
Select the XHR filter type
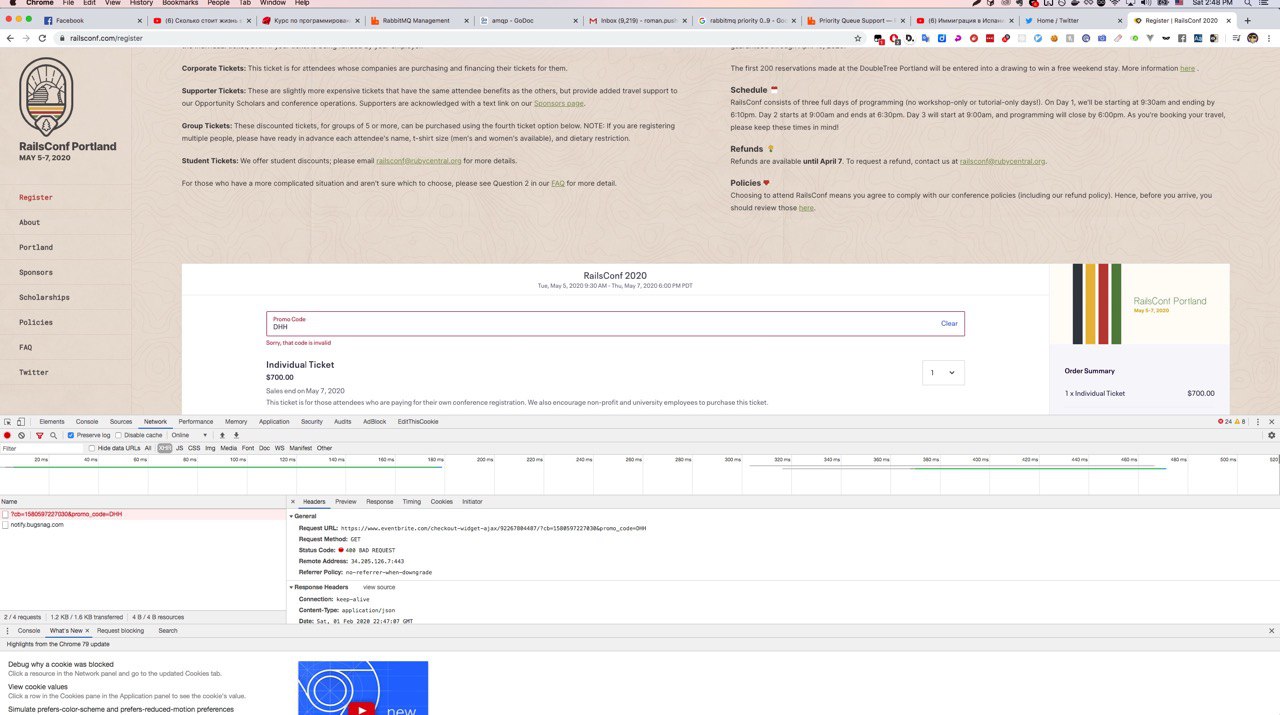(x=164, y=448)
